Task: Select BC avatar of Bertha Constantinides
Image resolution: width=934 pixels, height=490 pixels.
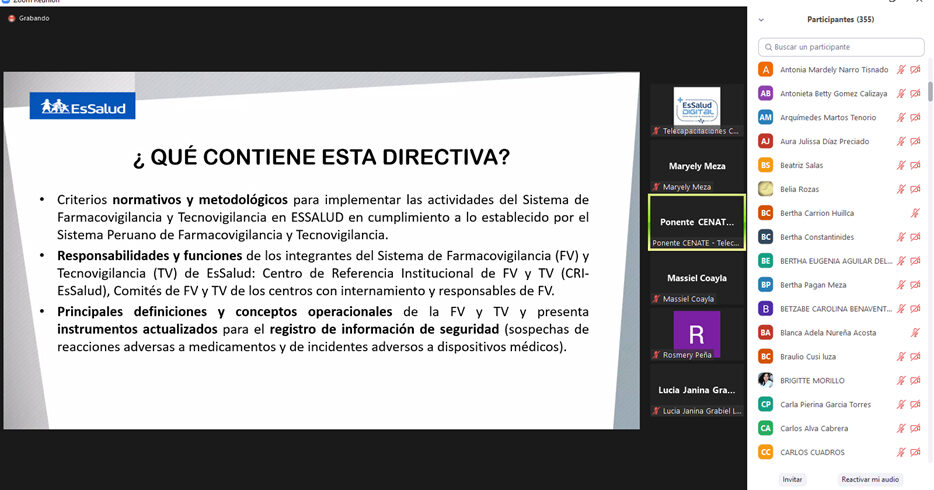Action: tap(765, 237)
